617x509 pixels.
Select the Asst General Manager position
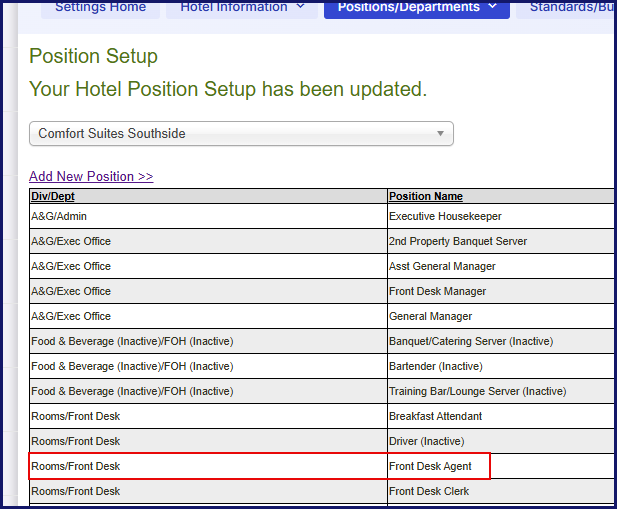click(442, 266)
